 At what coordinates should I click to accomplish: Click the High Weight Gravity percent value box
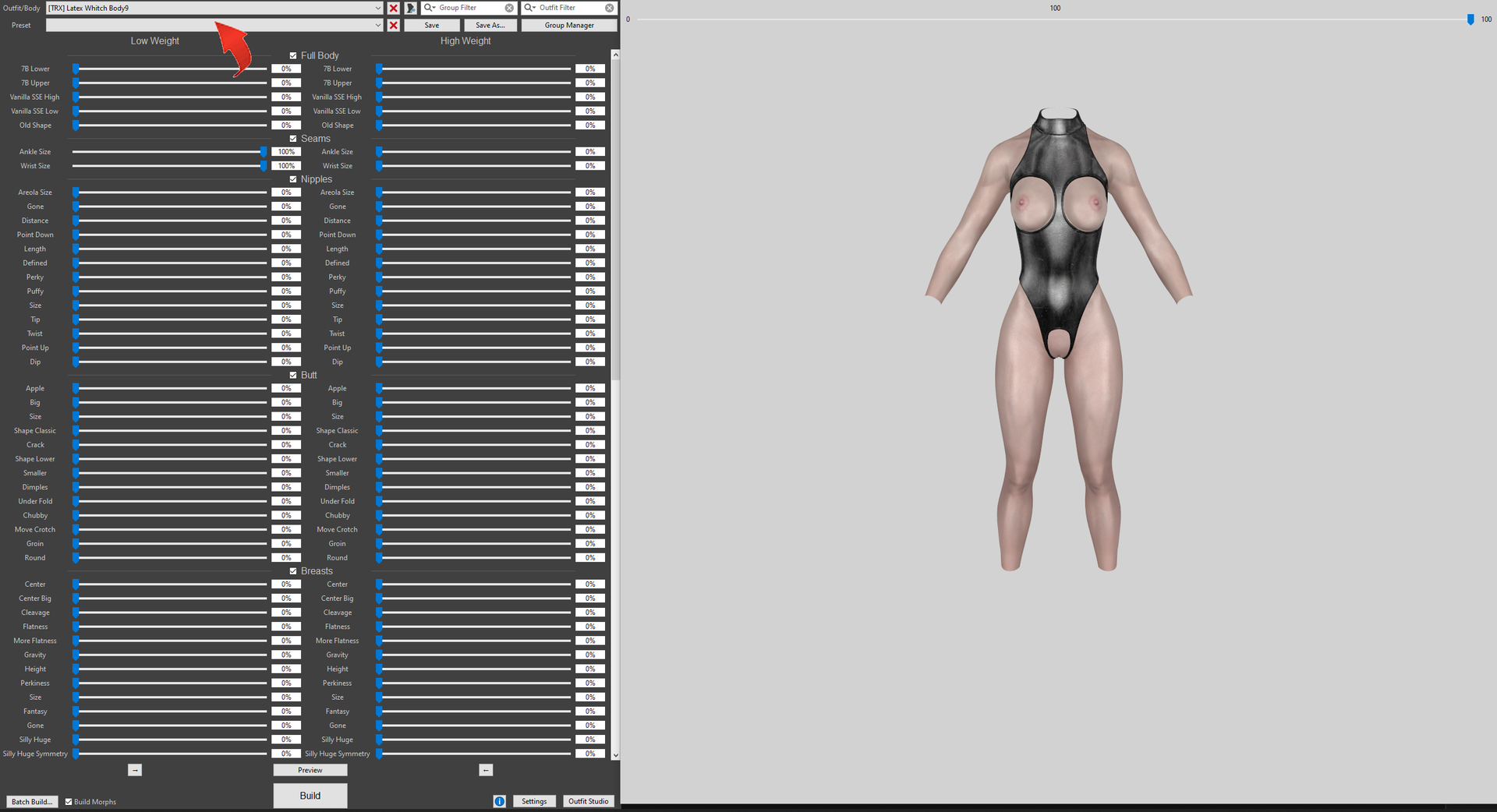[x=590, y=655]
